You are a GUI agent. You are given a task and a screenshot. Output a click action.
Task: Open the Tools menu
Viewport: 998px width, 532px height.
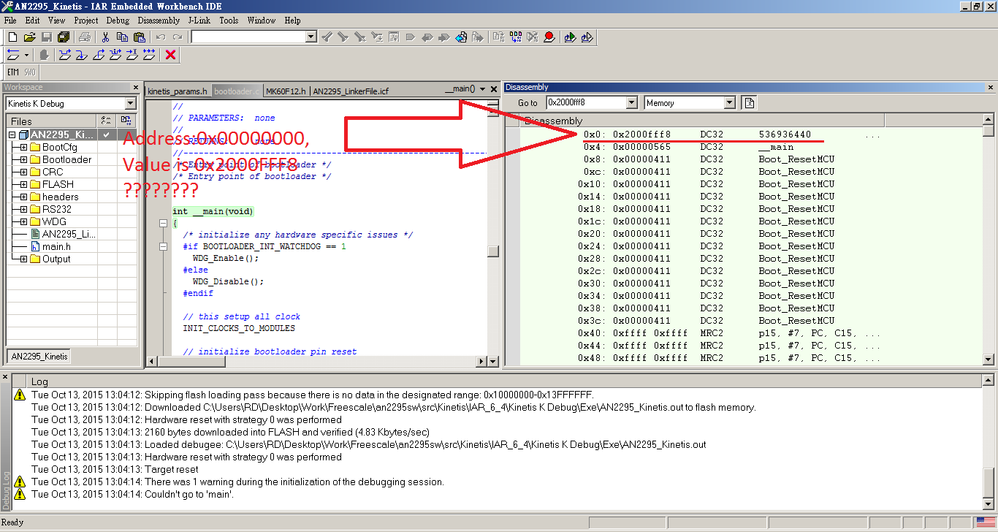(x=229, y=20)
